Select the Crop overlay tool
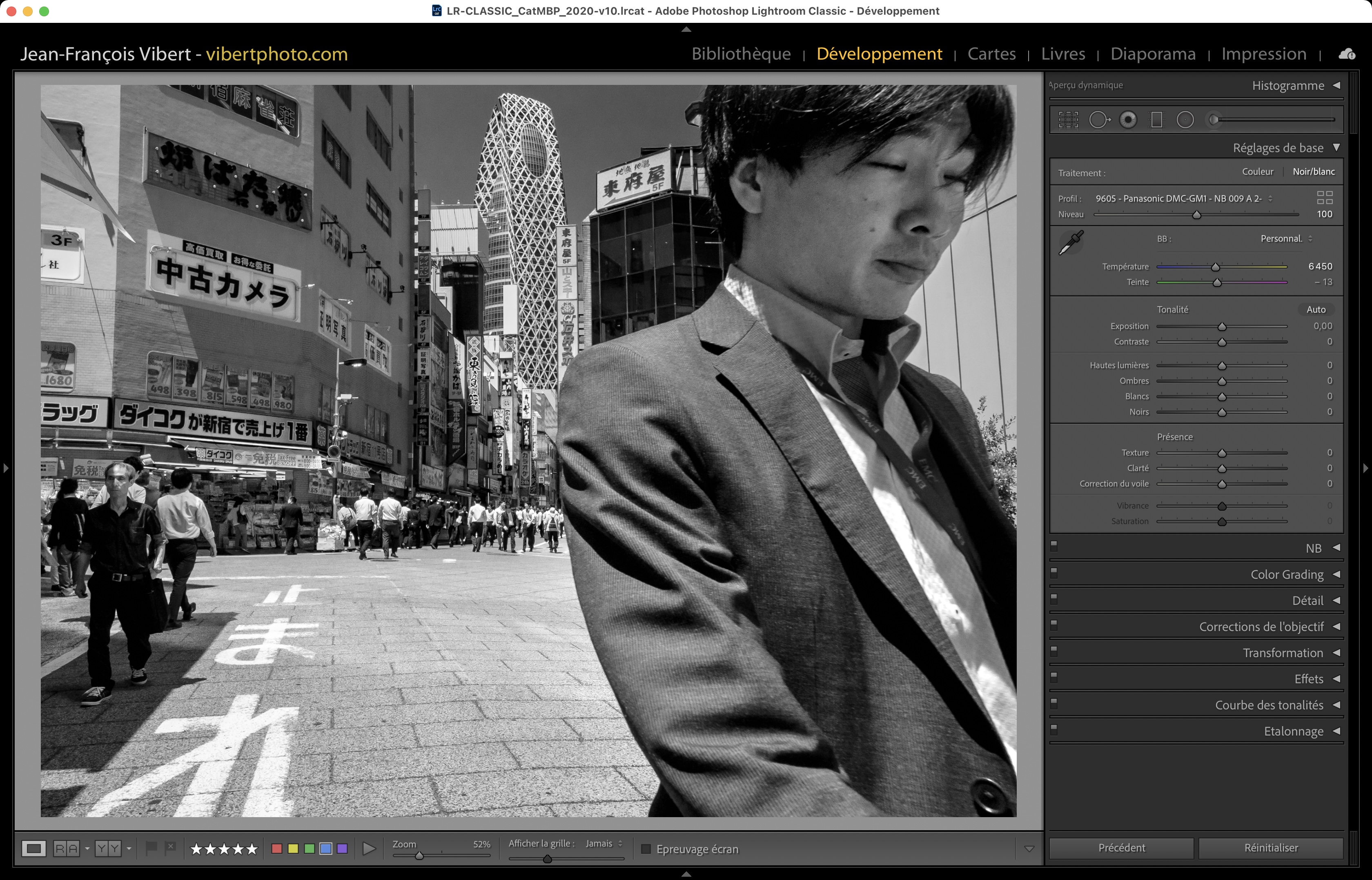1372x880 pixels. click(1068, 120)
